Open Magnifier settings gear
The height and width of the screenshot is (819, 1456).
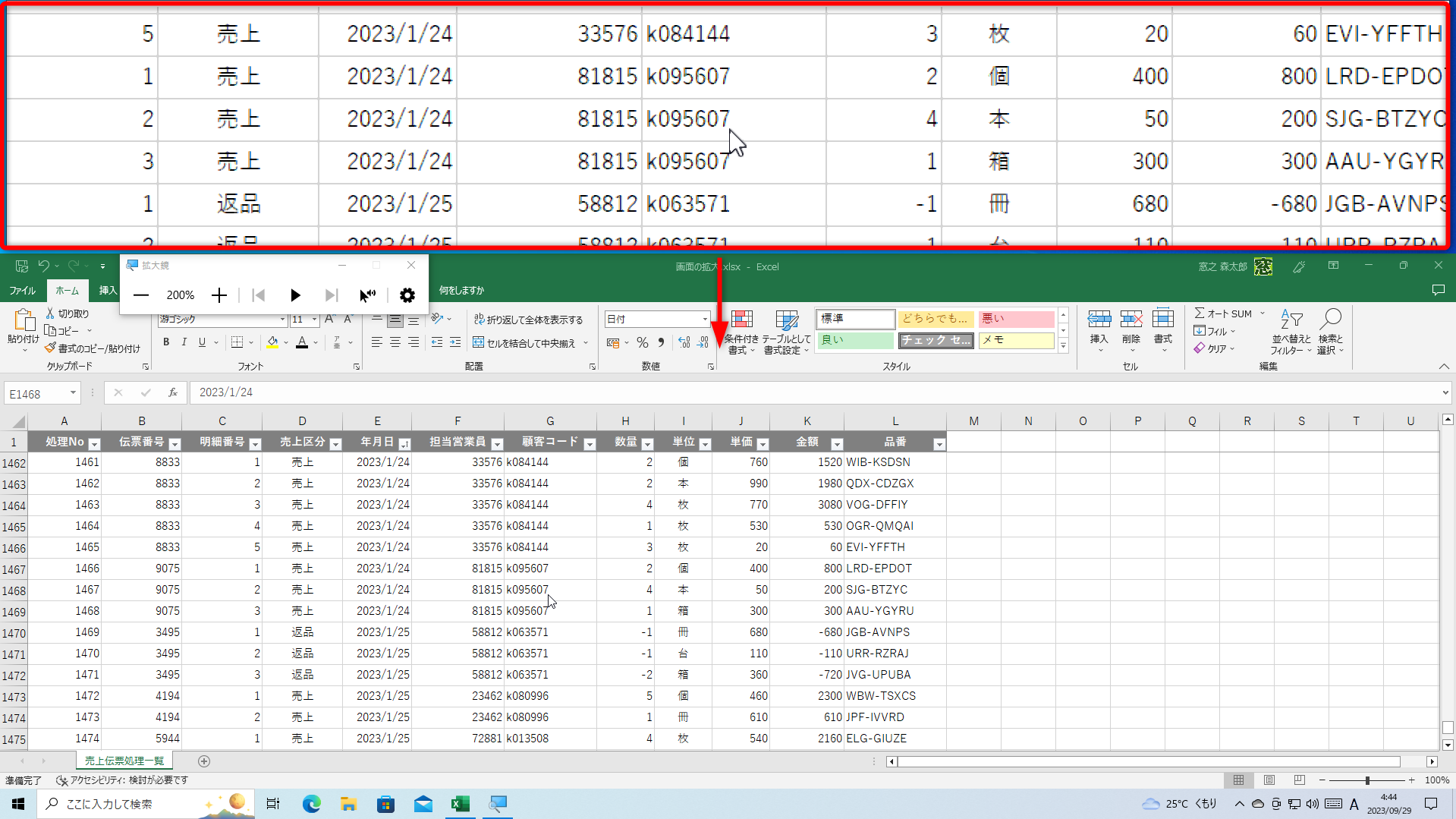pyautogui.click(x=407, y=295)
